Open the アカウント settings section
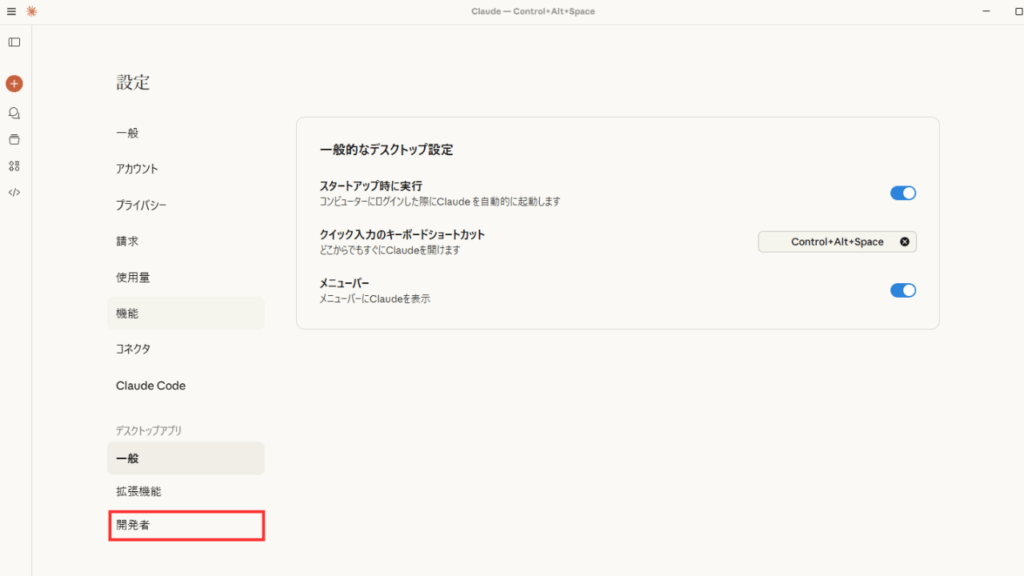 pyautogui.click(x=137, y=169)
